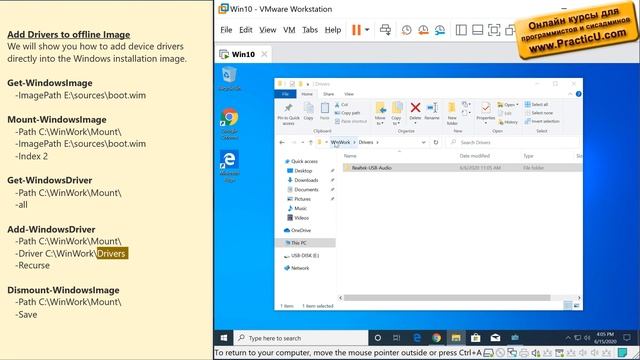The height and width of the screenshot is (360, 640).
Task: Refresh the Drivers folder view
Action: pyautogui.click(x=436, y=142)
